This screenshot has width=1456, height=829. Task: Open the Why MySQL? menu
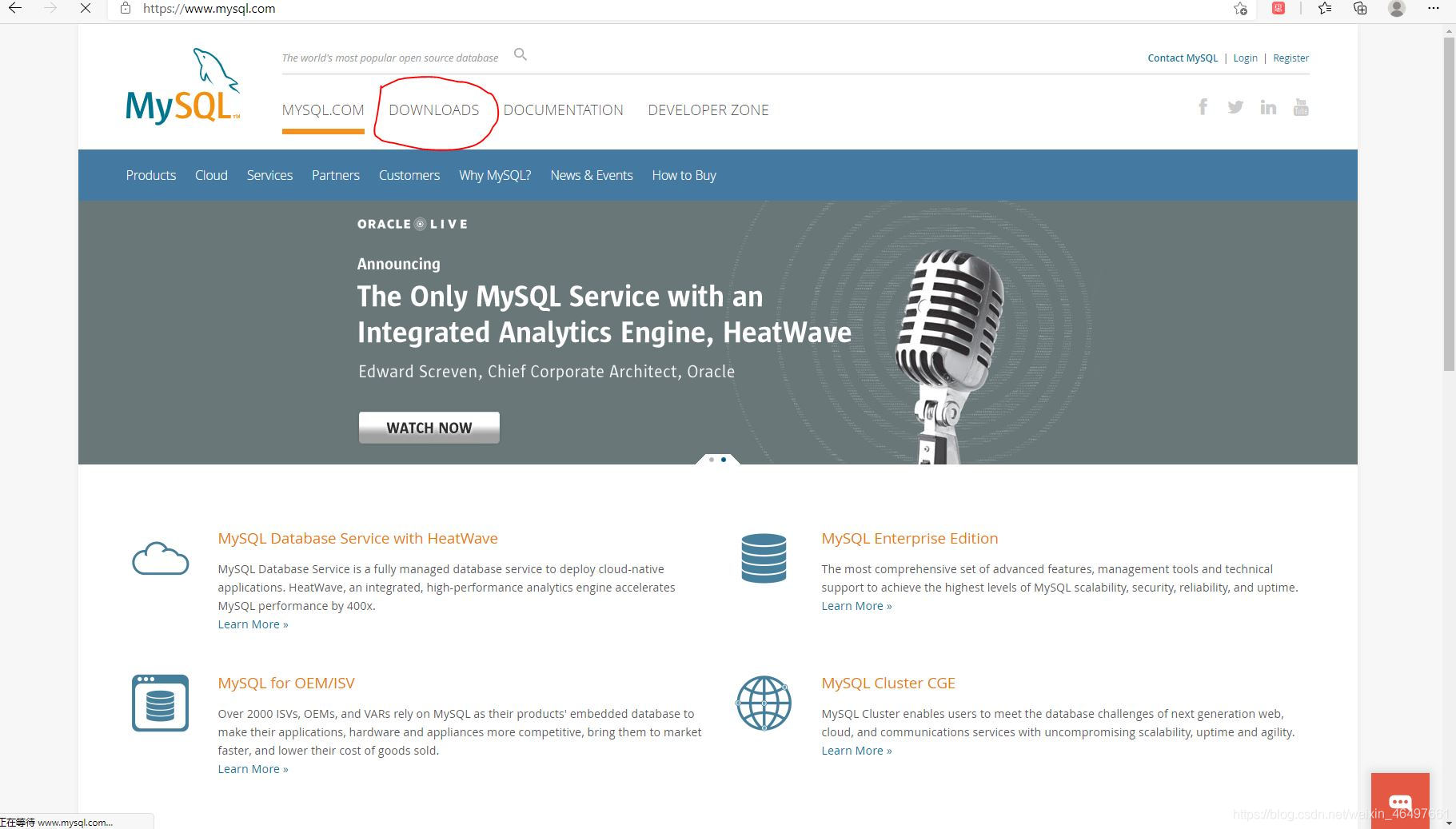click(x=495, y=175)
